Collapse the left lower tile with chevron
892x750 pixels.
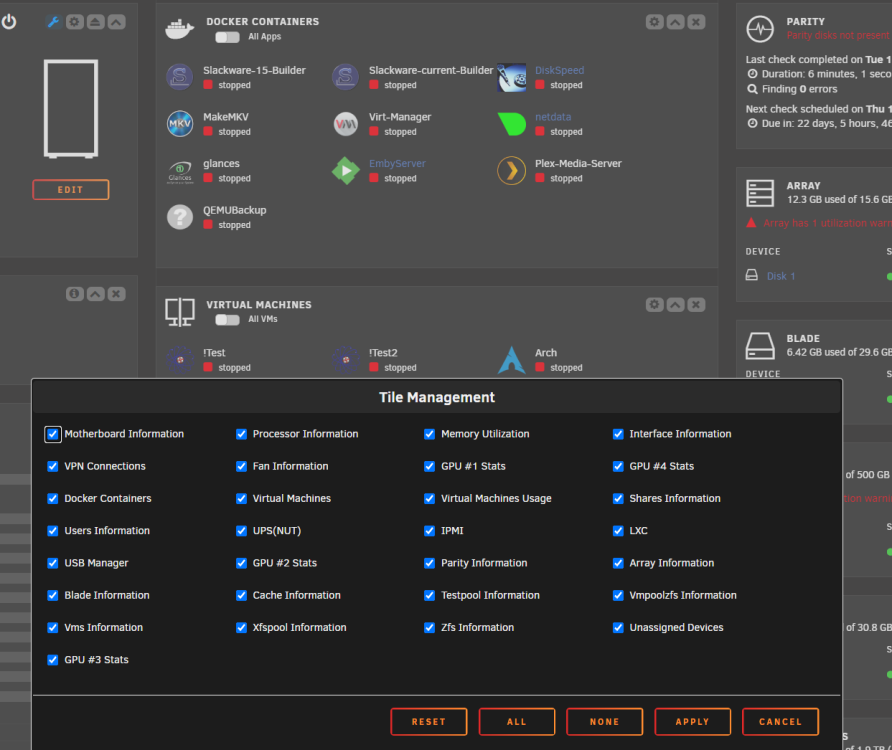[x=96, y=294]
